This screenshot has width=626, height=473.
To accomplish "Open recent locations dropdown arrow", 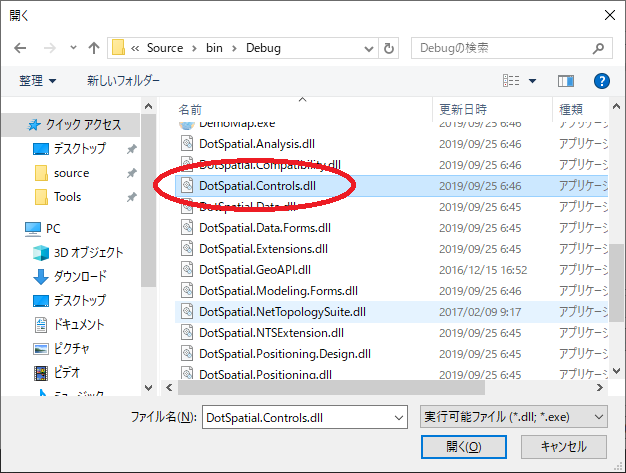I will pos(73,48).
